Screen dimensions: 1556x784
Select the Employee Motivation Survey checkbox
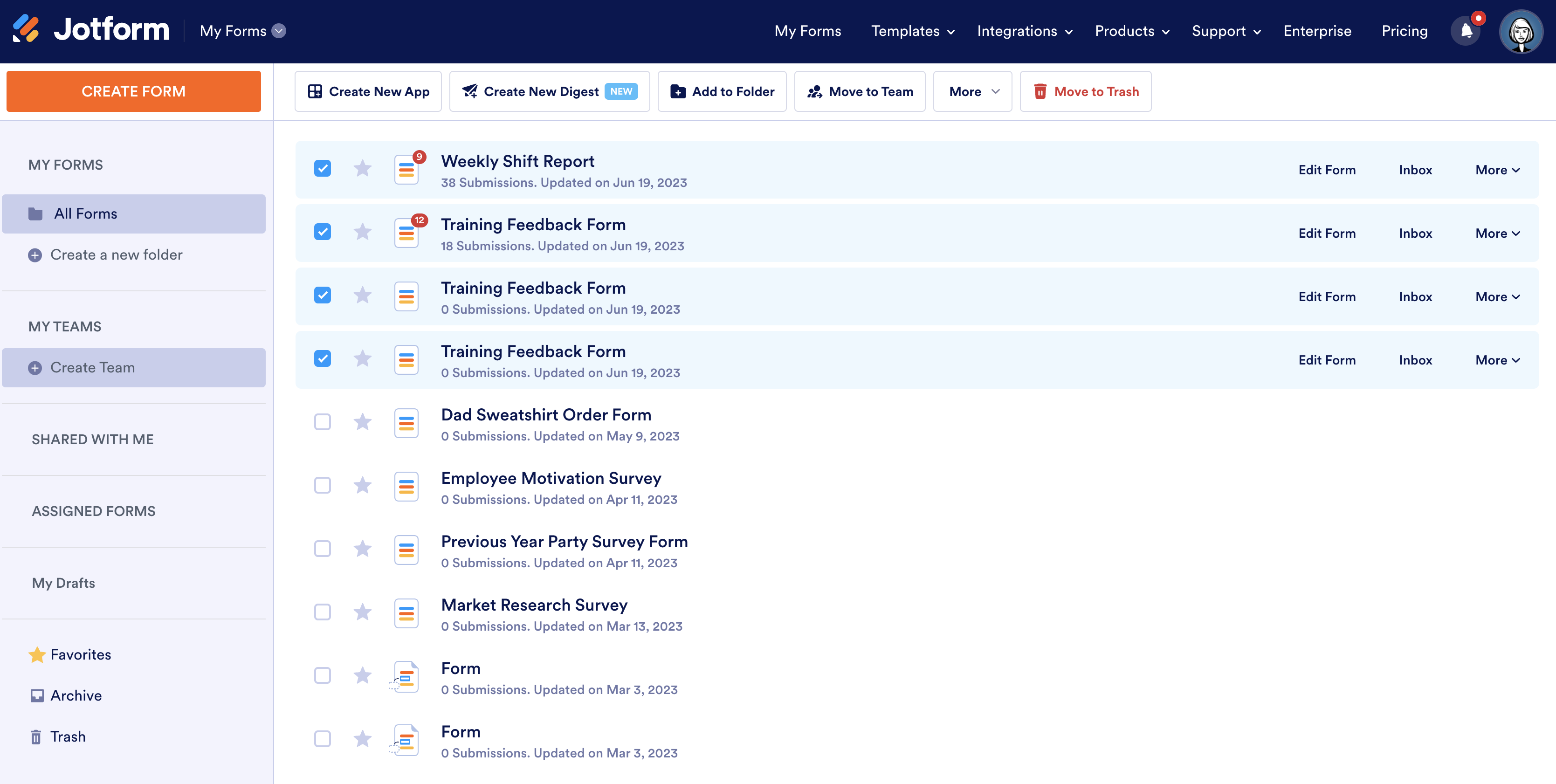click(x=323, y=485)
